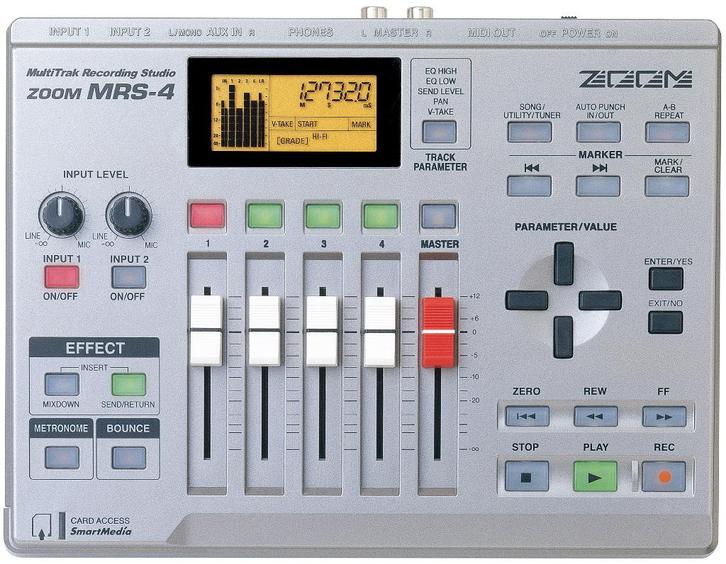Click the 'PHONES' jack label

[x=310, y=32]
